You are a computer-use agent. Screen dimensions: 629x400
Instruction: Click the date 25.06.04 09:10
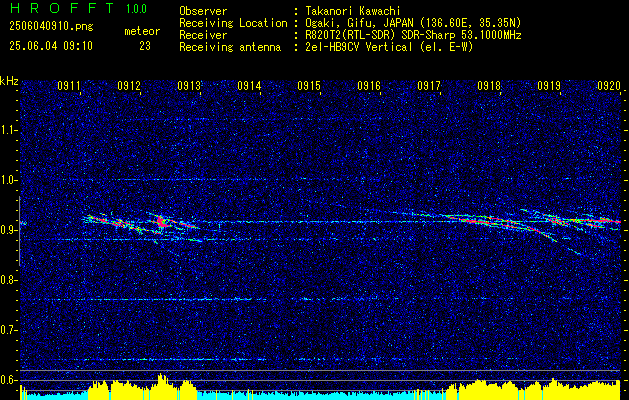[x=51, y=46]
